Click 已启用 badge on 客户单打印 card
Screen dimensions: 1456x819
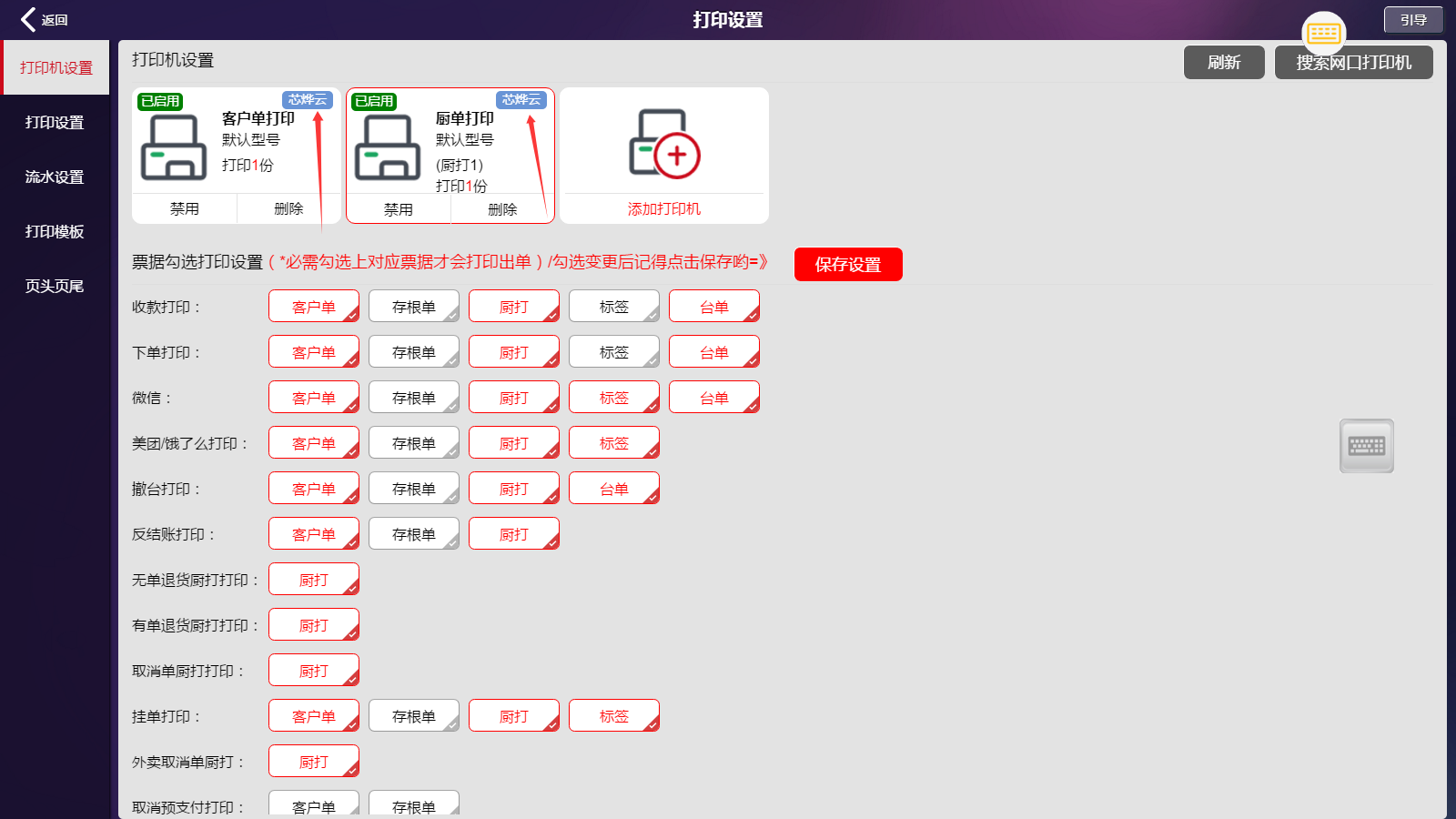tap(161, 101)
